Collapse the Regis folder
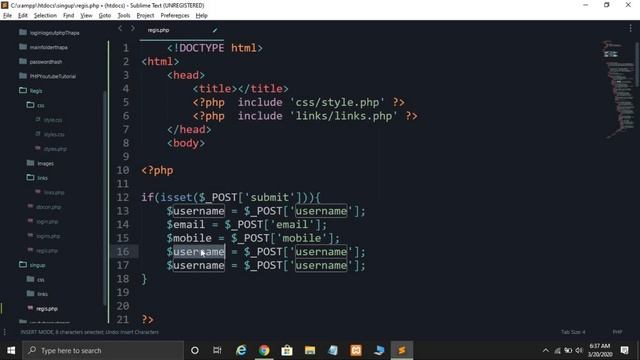Image resolution: width=640 pixels, height=360 pixels. pos(31,91)
